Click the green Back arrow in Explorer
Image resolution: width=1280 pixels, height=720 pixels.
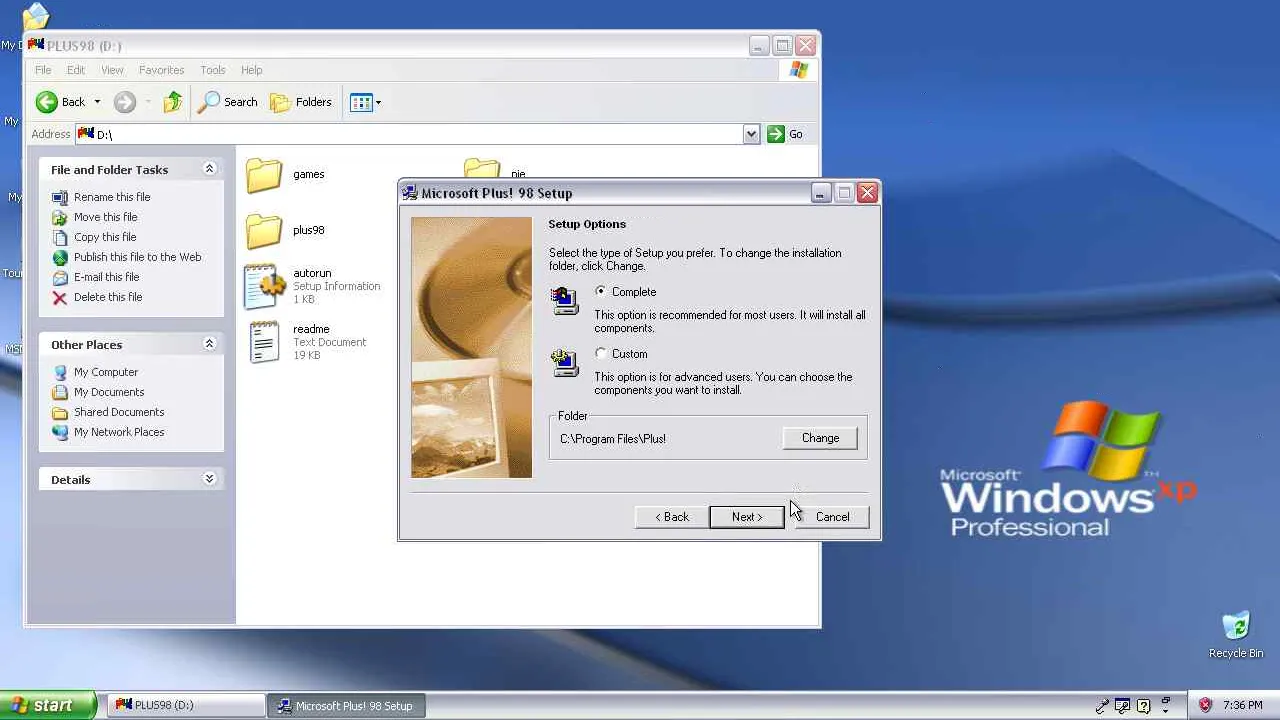click(x=47, y=102)
